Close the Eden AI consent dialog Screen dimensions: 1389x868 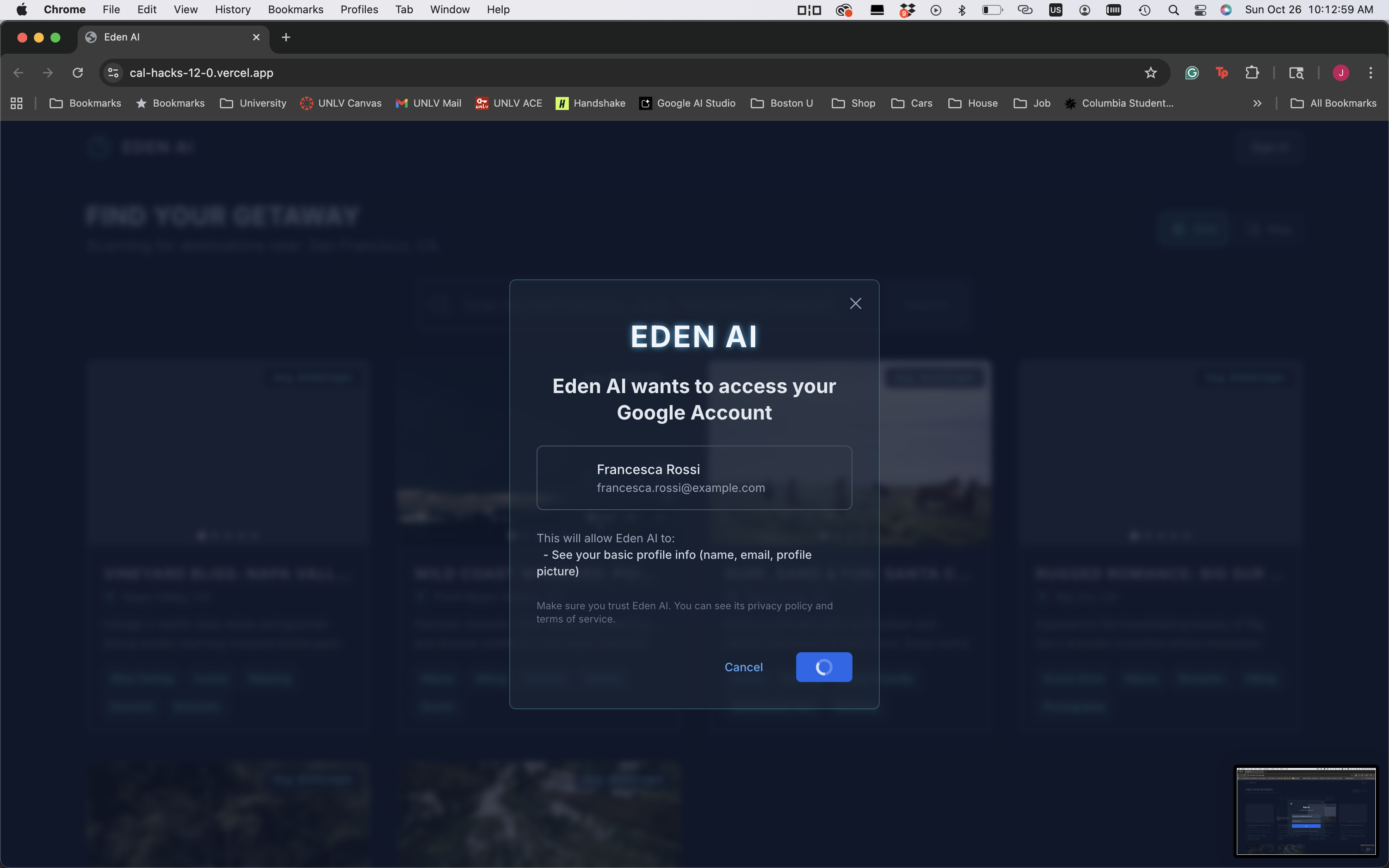click(855, 303)
